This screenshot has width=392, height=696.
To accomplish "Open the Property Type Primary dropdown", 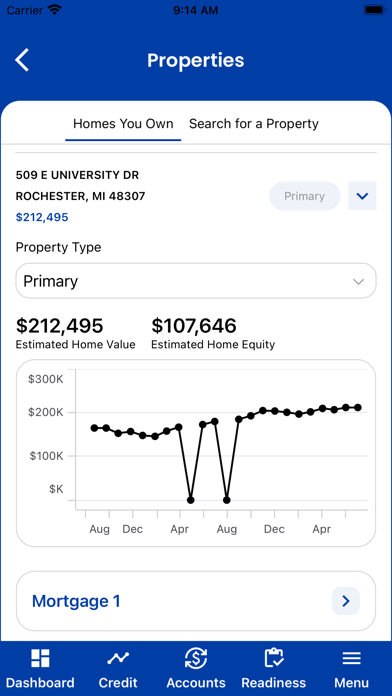I will click(196, 281).
